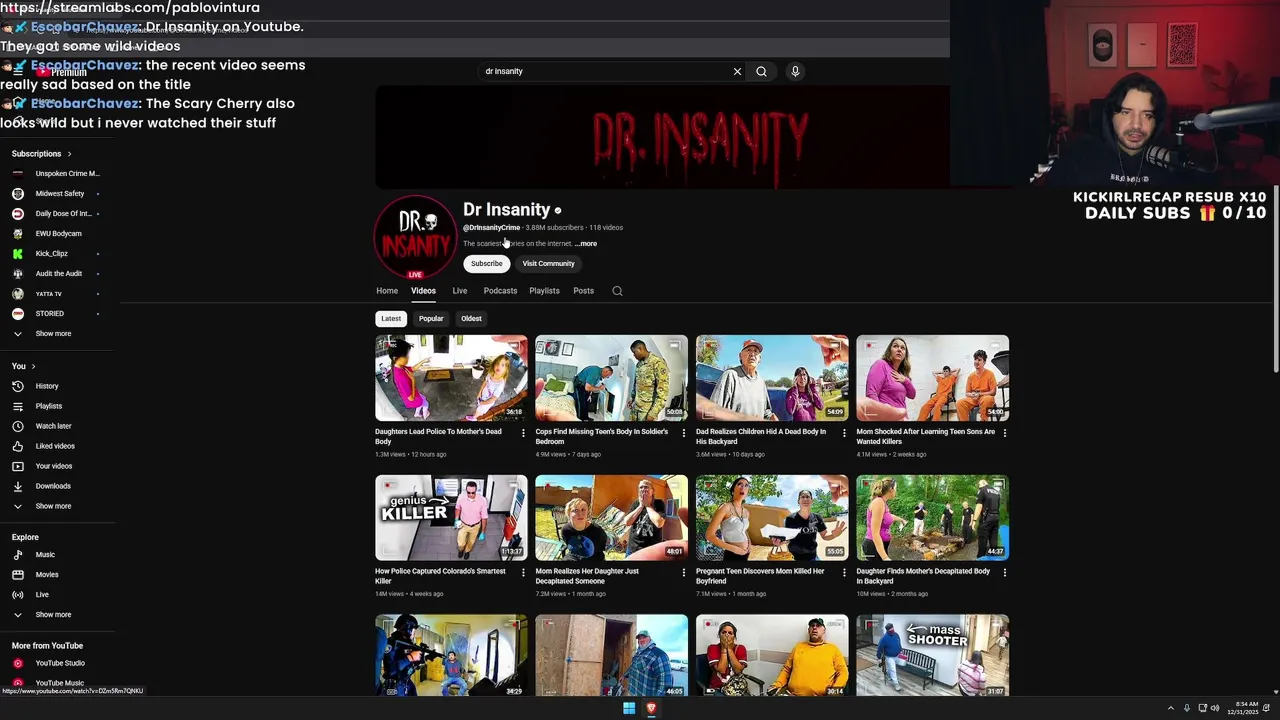The image size is (1280, 720).
Task: Open the YATTA TV subscription channel
Action: (49, 294)
